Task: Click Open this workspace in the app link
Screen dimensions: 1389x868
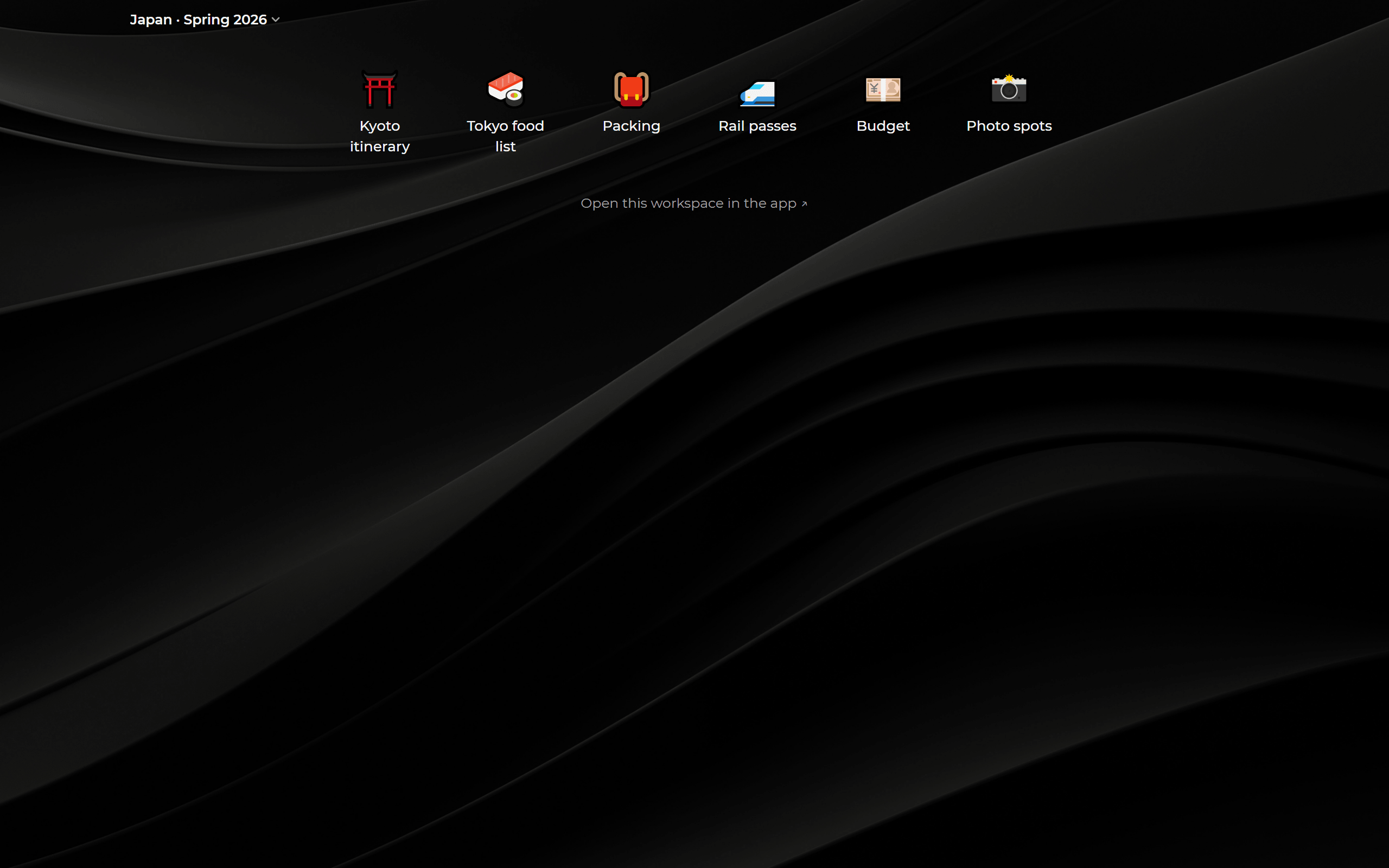Action: pos(694,203)
